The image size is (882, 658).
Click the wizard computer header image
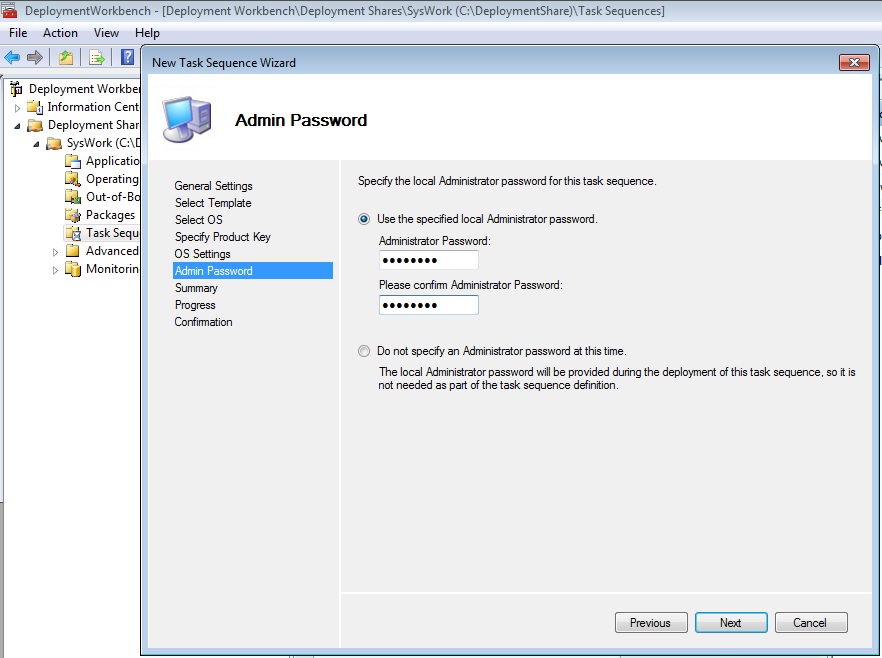point(187,120)
